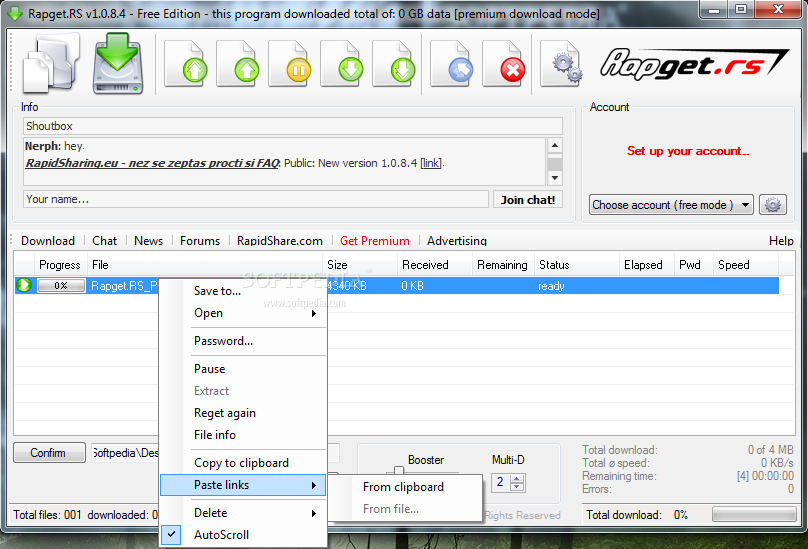Expand the Paste links submenu

[x=243, y=485]
